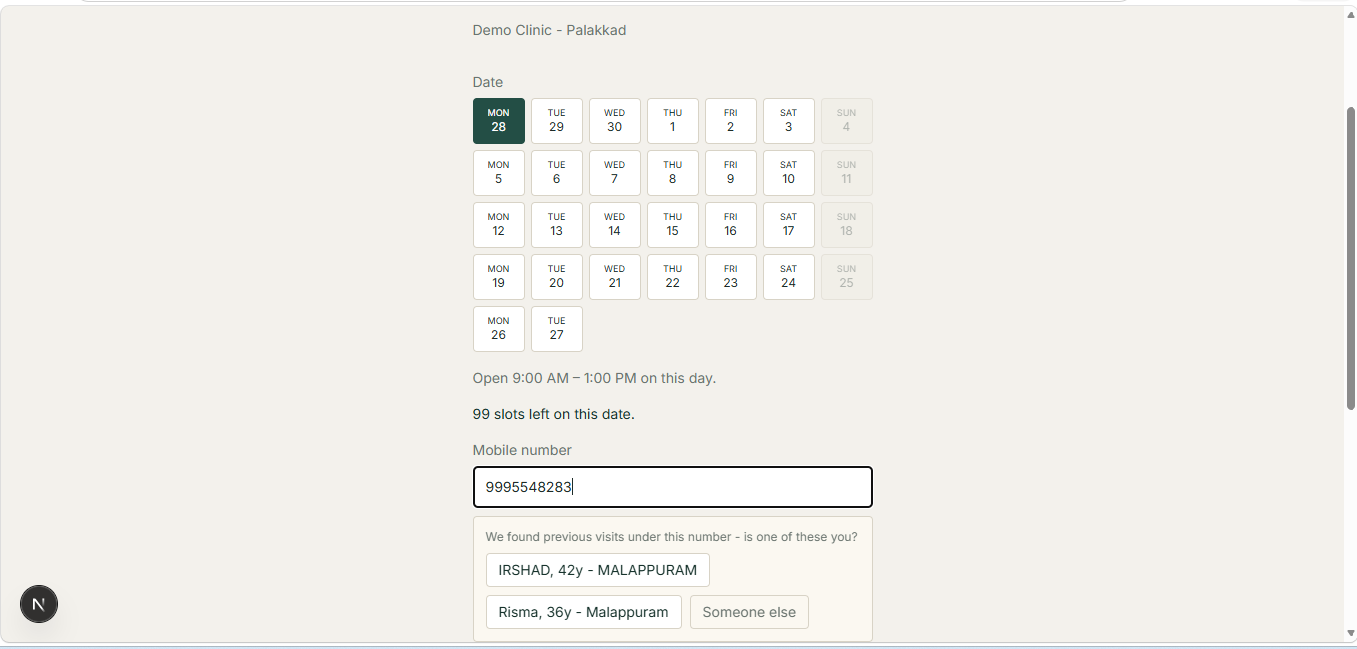Open the Next.js dev tools round icon
Screen dimensions: 1357x649
(39, 604)
